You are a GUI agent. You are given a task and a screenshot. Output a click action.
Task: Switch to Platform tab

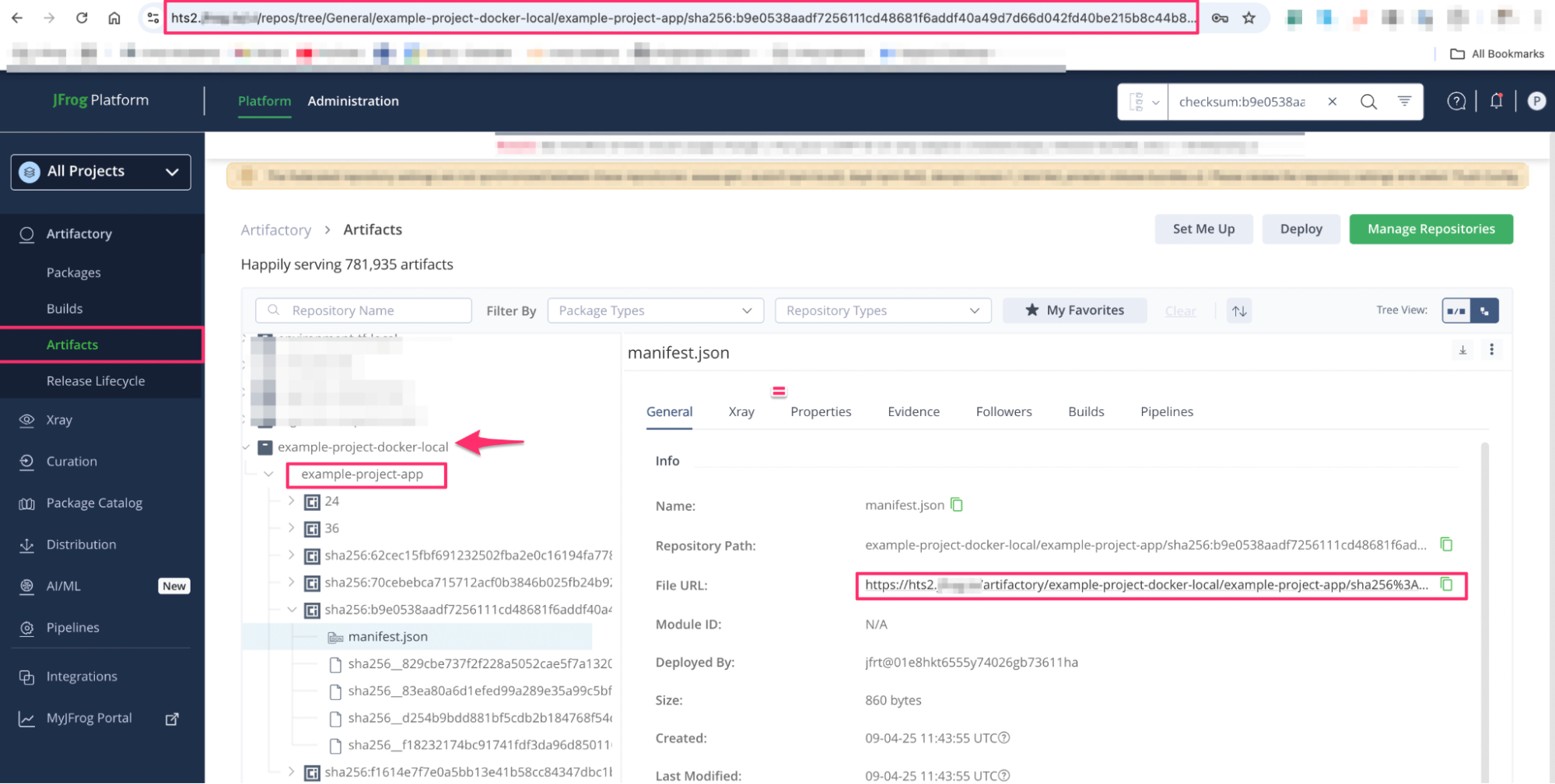click(264, 101)
